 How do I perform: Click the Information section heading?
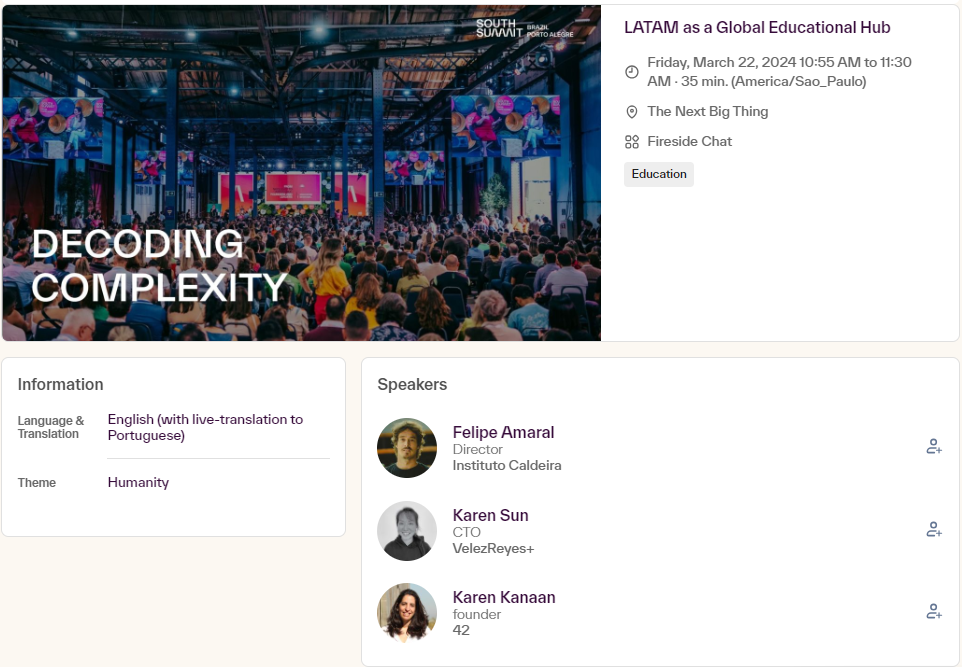coord(60,385)
